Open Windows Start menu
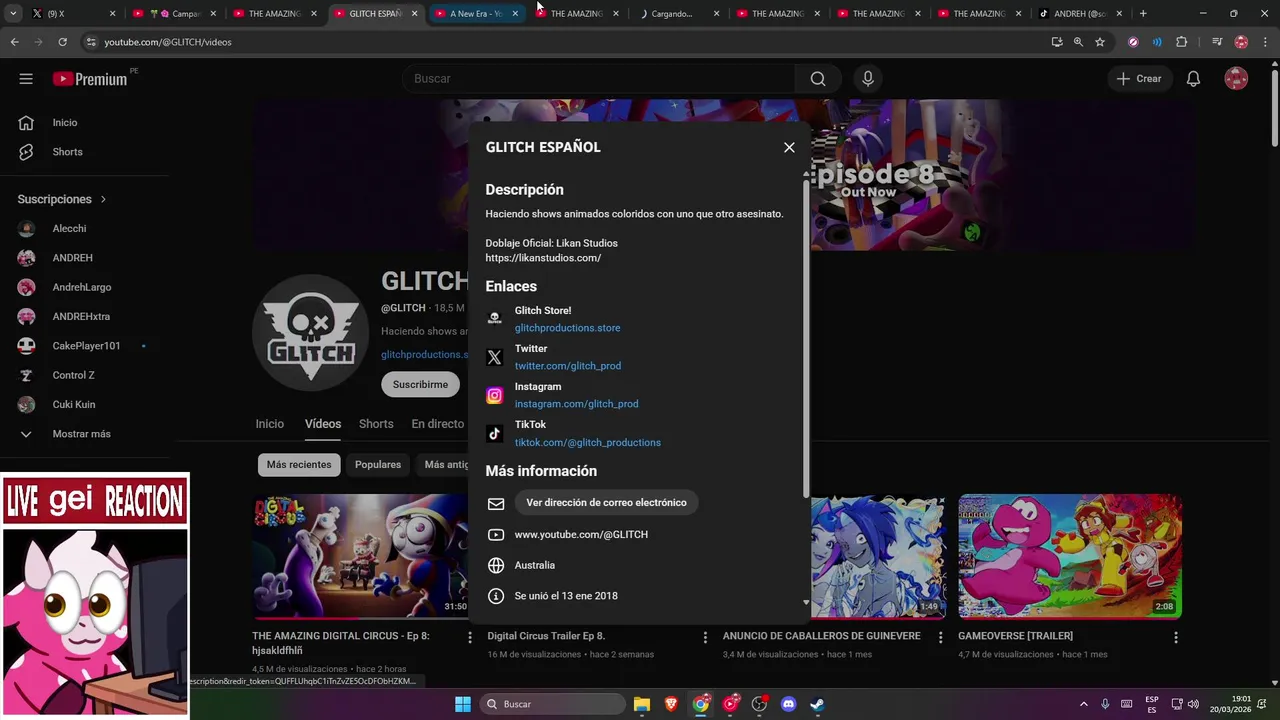Image resolution: width=1280 pixels, height=720 pixels. pyautogui.click(x=463, y=704)
